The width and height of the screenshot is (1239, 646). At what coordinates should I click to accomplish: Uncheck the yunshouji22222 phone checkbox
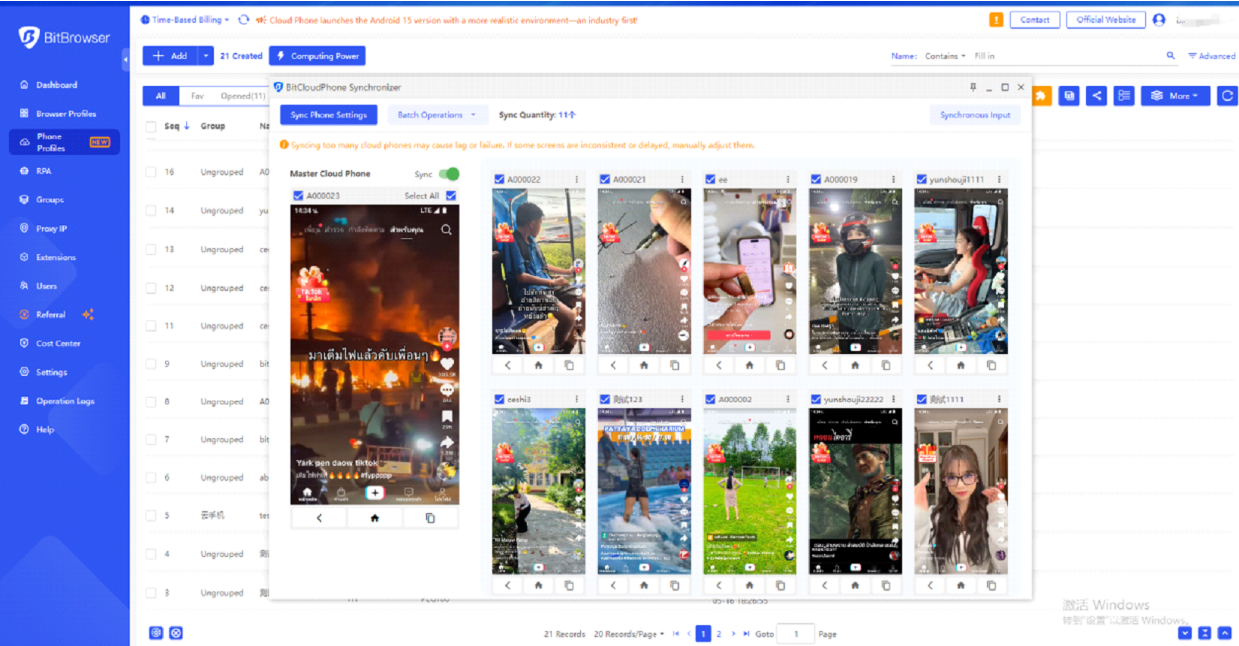click(x=816, y=399)
